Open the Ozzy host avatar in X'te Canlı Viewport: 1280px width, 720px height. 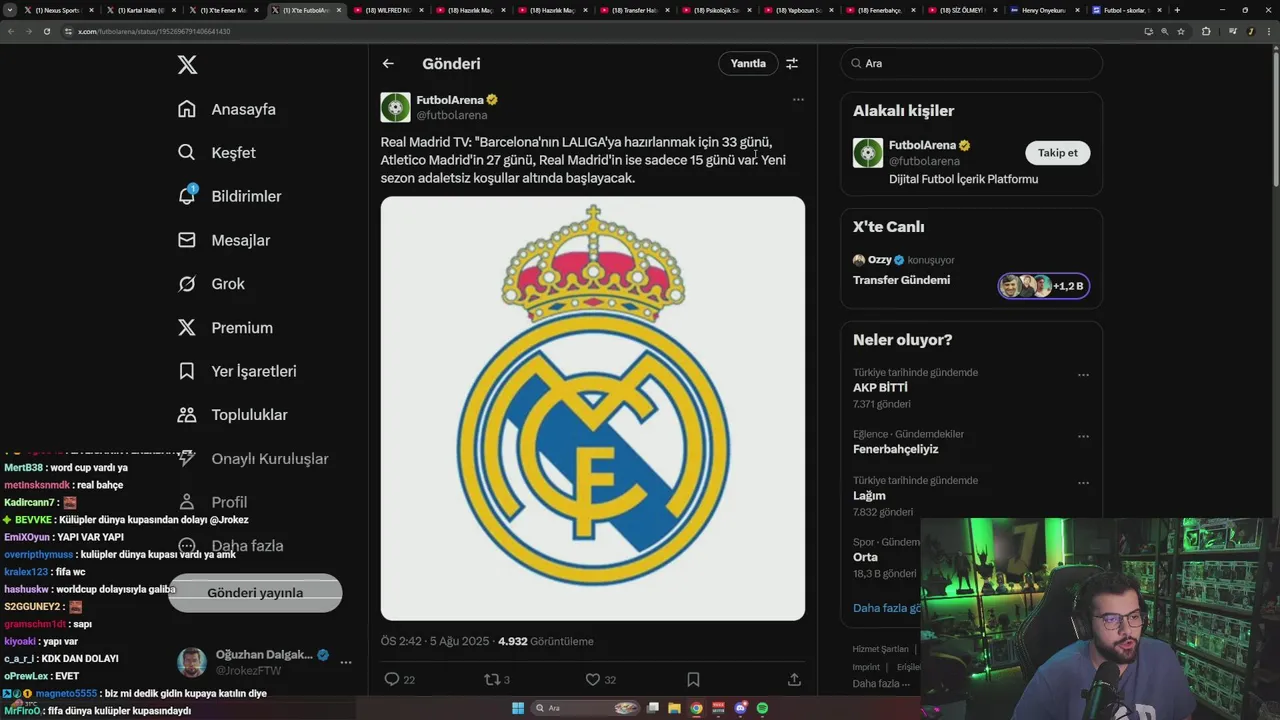(x=859, y=260)
